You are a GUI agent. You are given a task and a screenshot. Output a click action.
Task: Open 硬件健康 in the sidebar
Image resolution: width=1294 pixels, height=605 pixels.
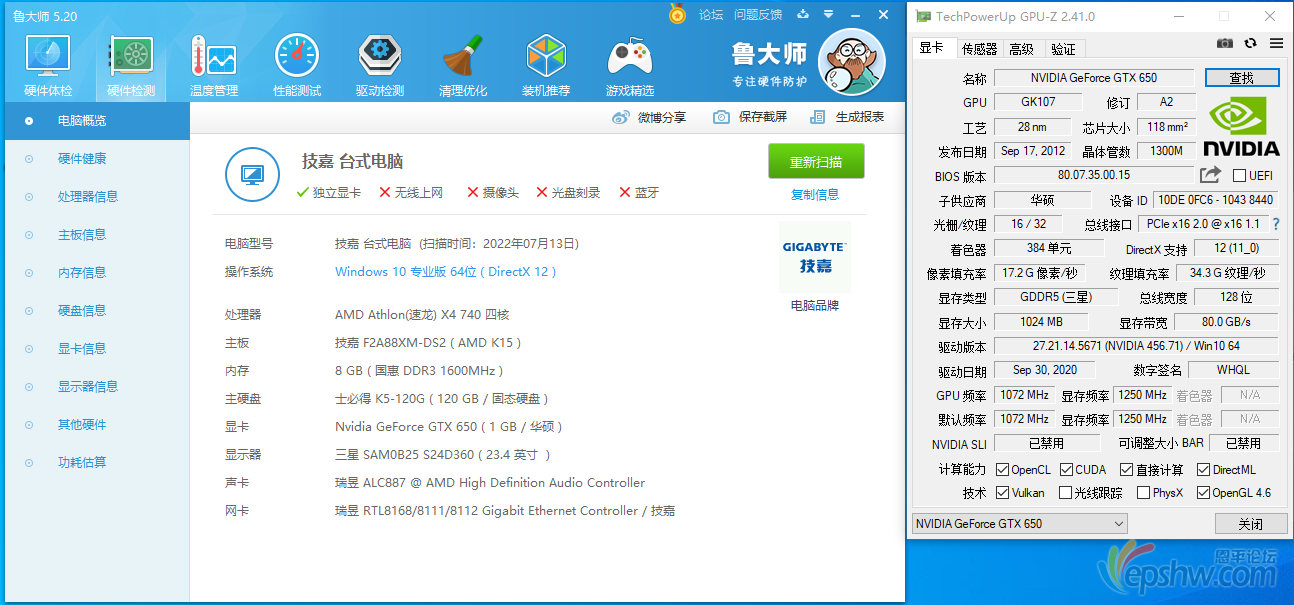click(82, 159)
